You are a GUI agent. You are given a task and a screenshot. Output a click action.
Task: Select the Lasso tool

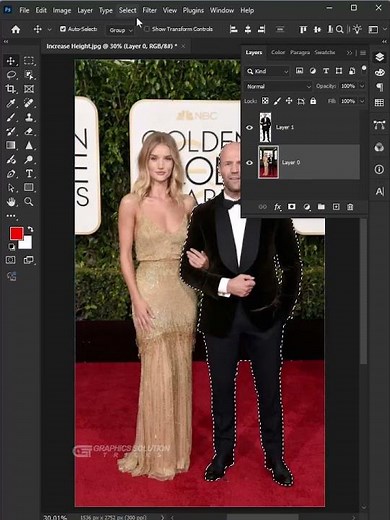click(x=11, y=75)
